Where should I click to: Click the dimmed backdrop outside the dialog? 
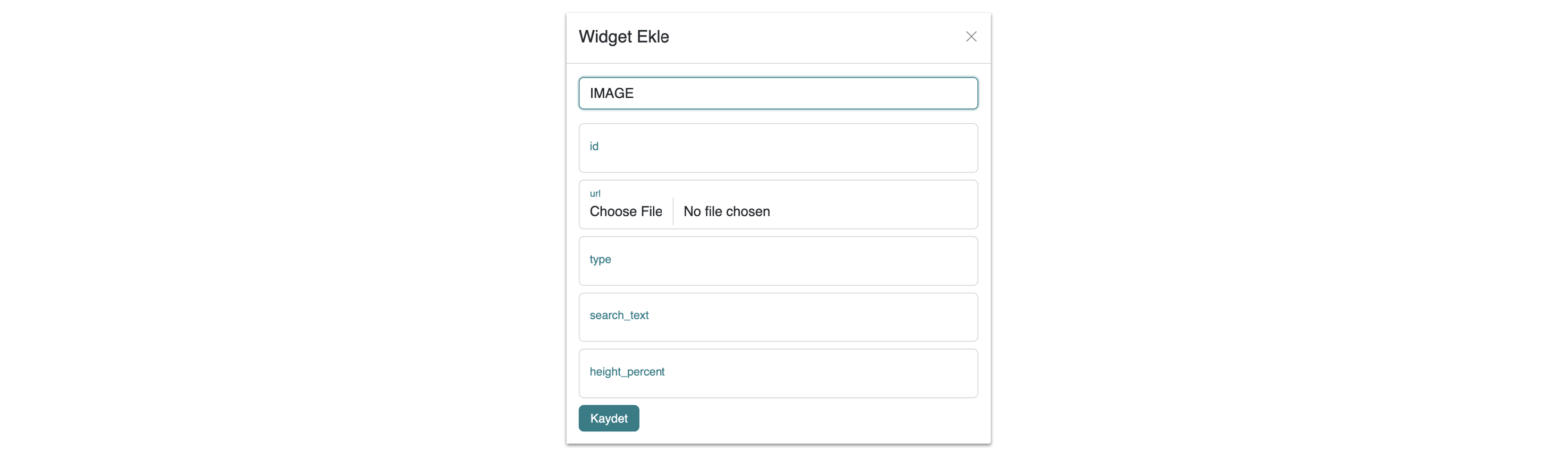[x=243, y=243]
